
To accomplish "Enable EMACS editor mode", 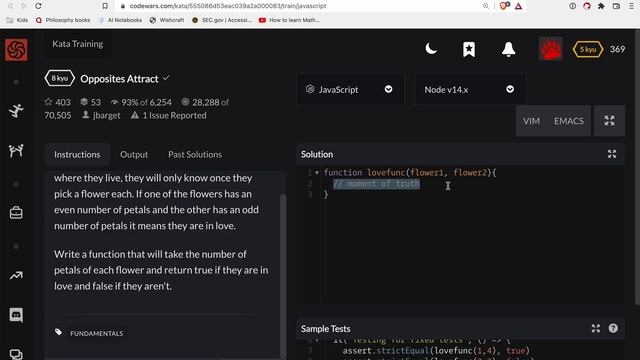I will click(x=569, y=121).
